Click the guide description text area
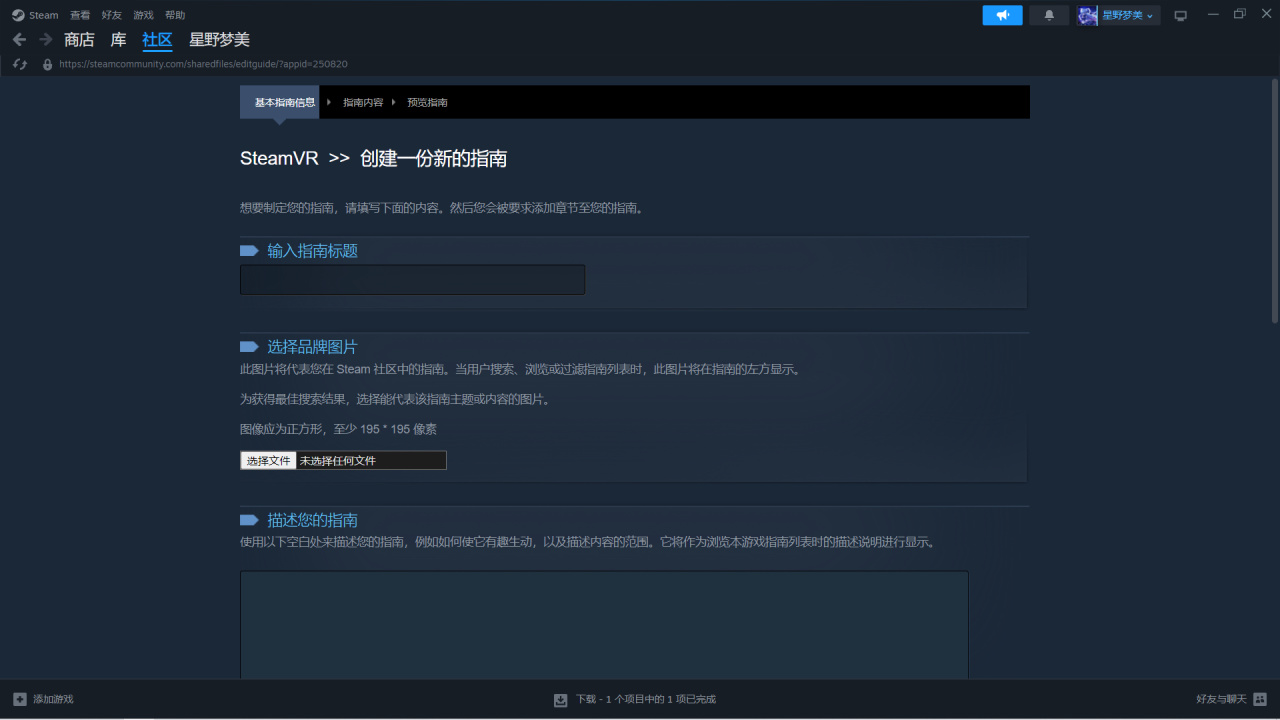This screenshot has width=1280, height=720. pos(604,625)
